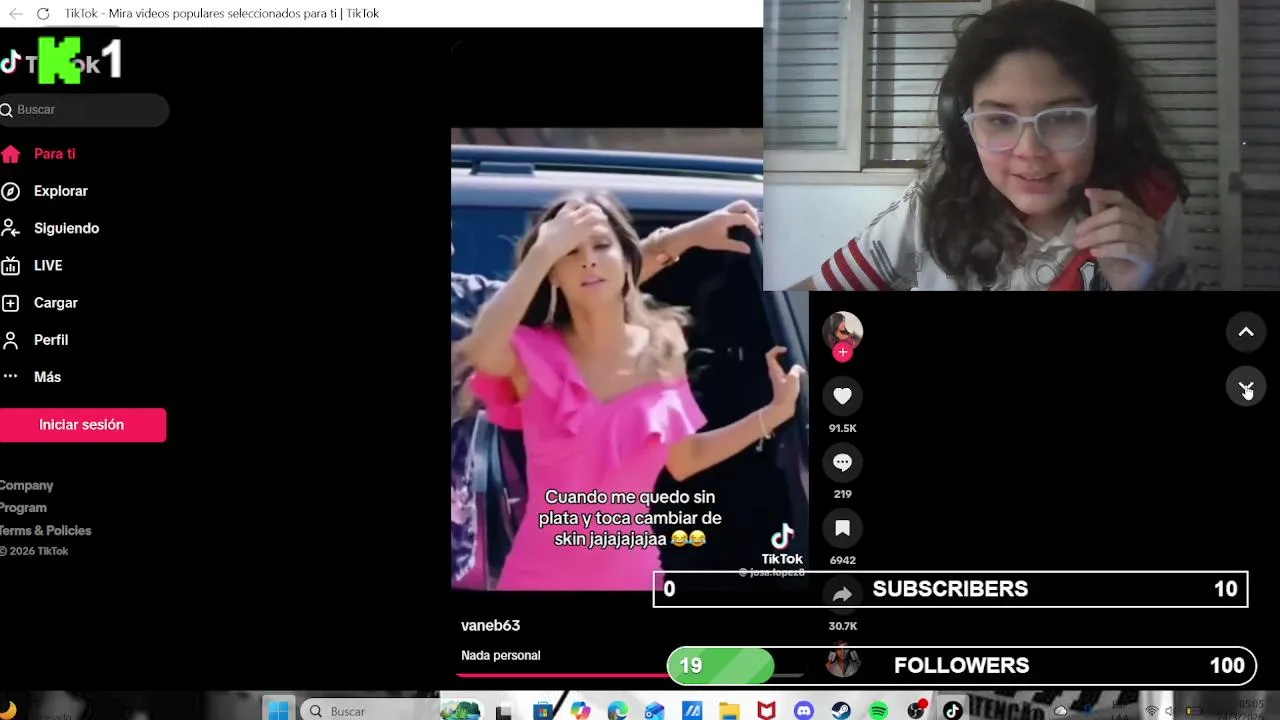Follow creator with the red plus badge
This screenshot has height=720, width=1280.
click(x=843, y=352)
